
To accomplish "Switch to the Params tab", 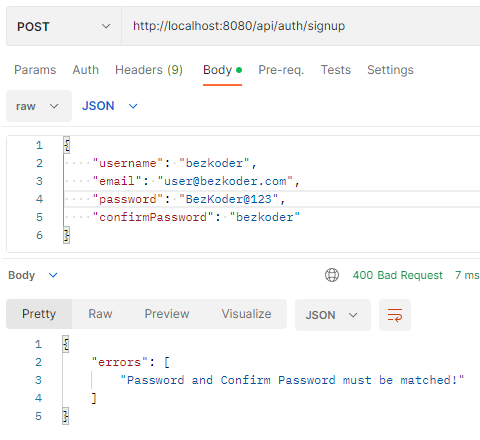I will [35, 70].
